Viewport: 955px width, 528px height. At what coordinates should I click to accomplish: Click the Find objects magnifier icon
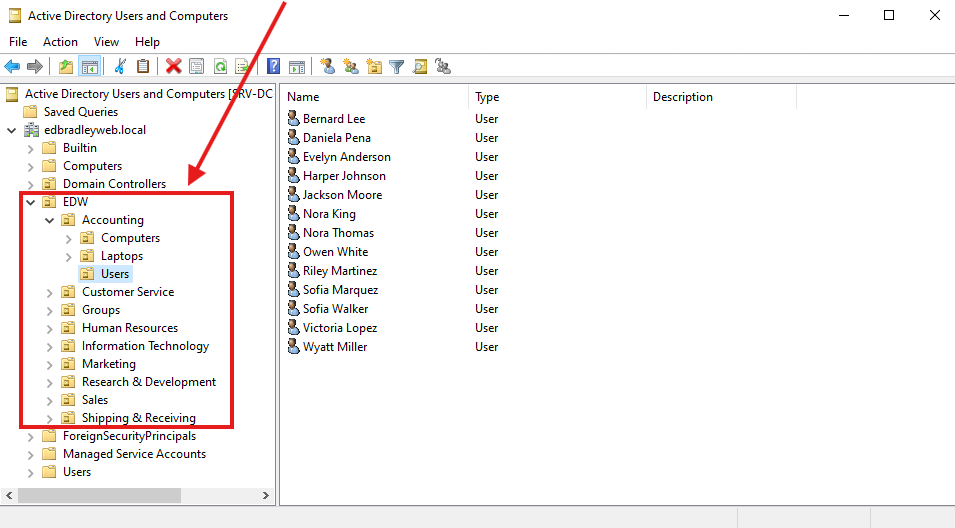coord(420,66)
